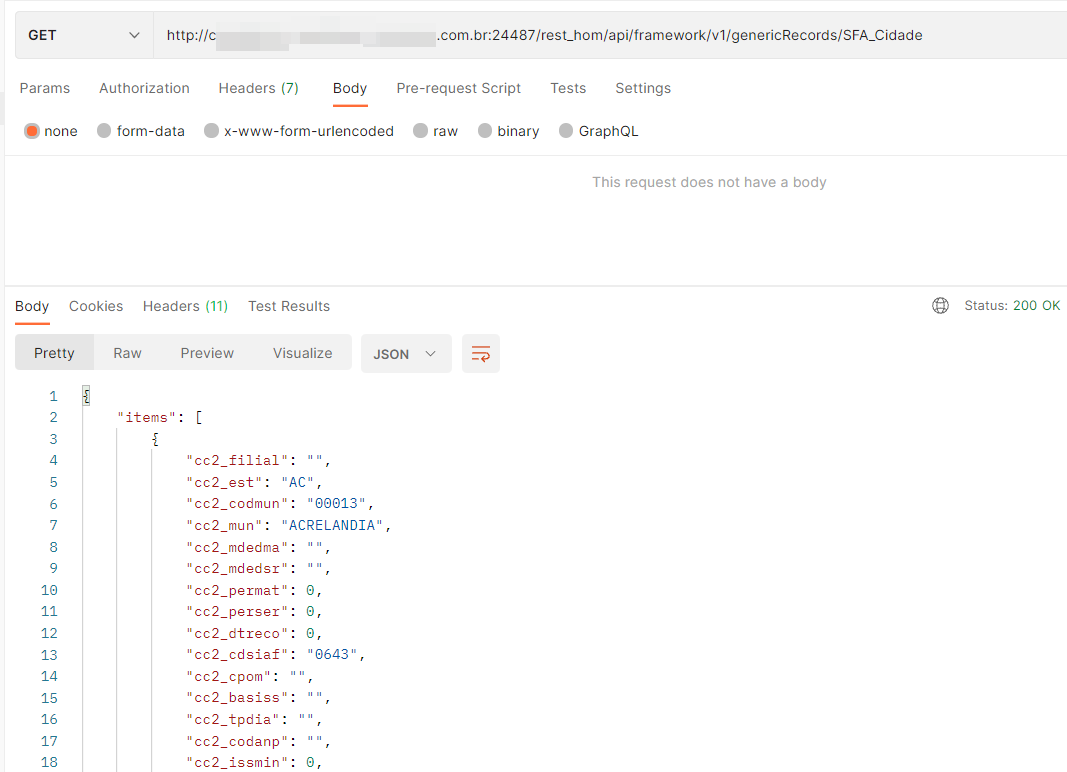This screenshot has height=772, width=1067.
Task: Click the "cc2_mdedma" key
Action: [237, 547]
